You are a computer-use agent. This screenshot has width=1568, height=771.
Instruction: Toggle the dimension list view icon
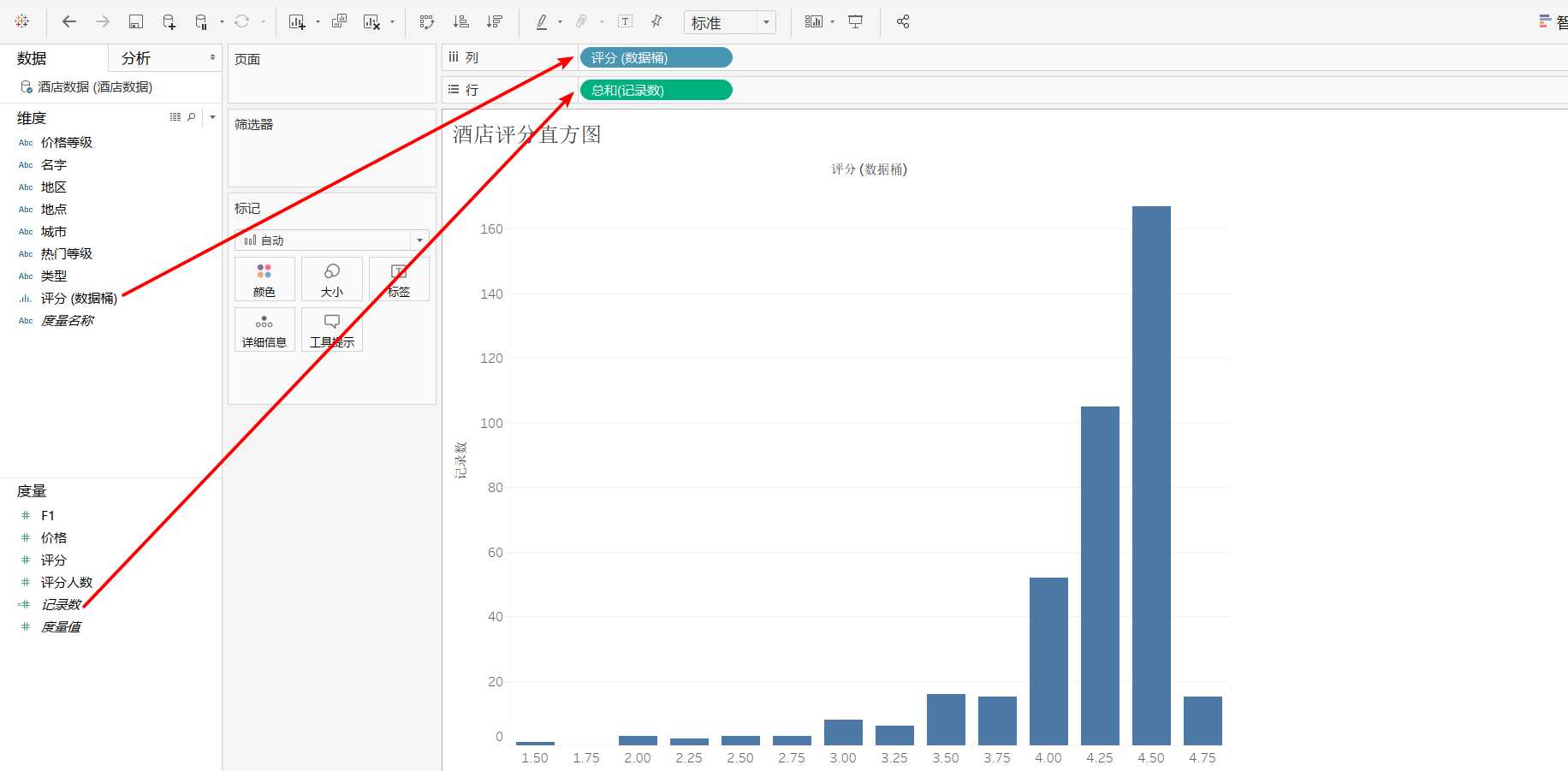pos(175,117)
